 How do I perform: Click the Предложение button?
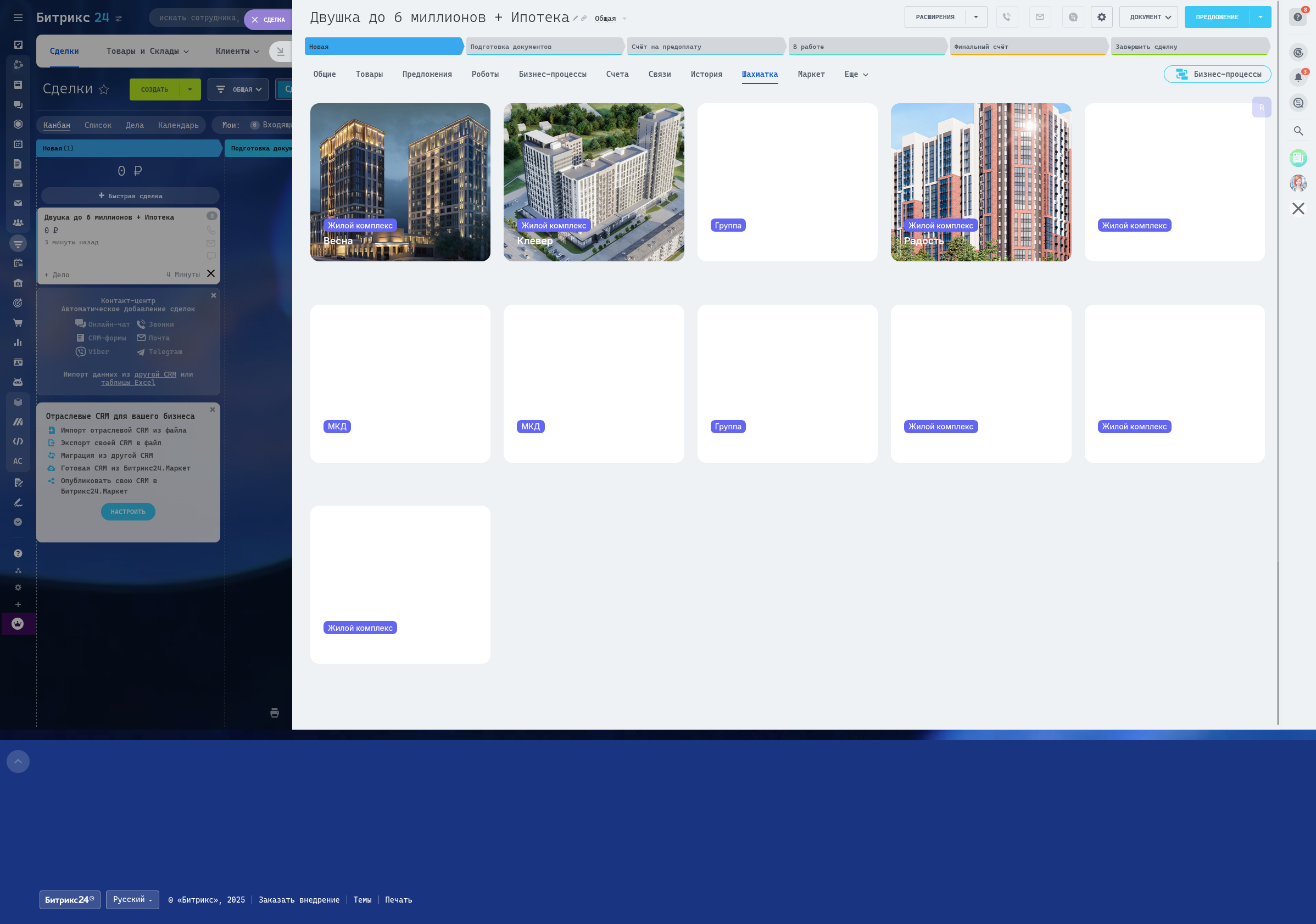pyautogui.click(x=1217, y=17)
